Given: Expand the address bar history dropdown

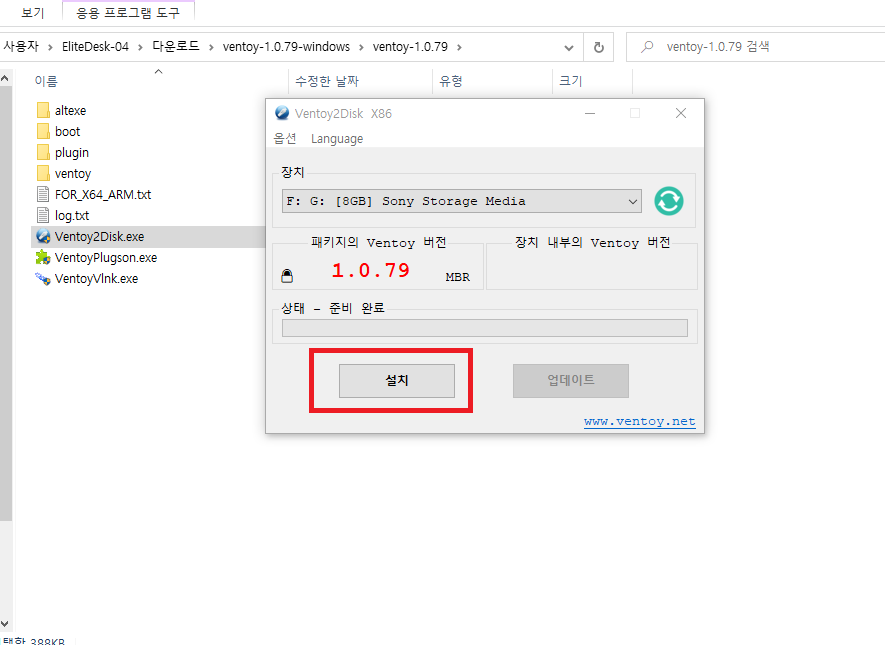Looking at the screenshot, I should [569, 48].
